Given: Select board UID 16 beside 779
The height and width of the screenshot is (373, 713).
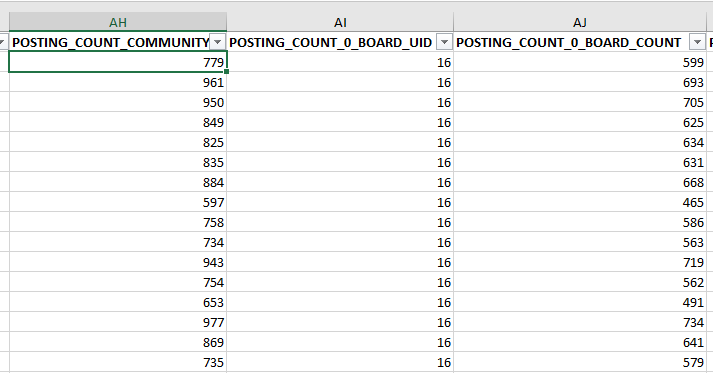Looking at the screenshot, I should point(340,62).
